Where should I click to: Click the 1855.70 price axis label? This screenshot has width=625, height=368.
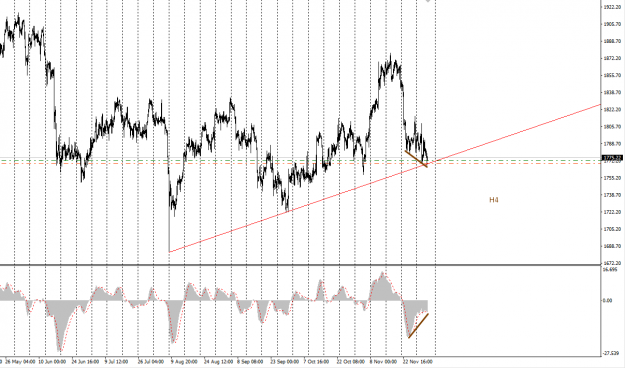click(613, 75)
